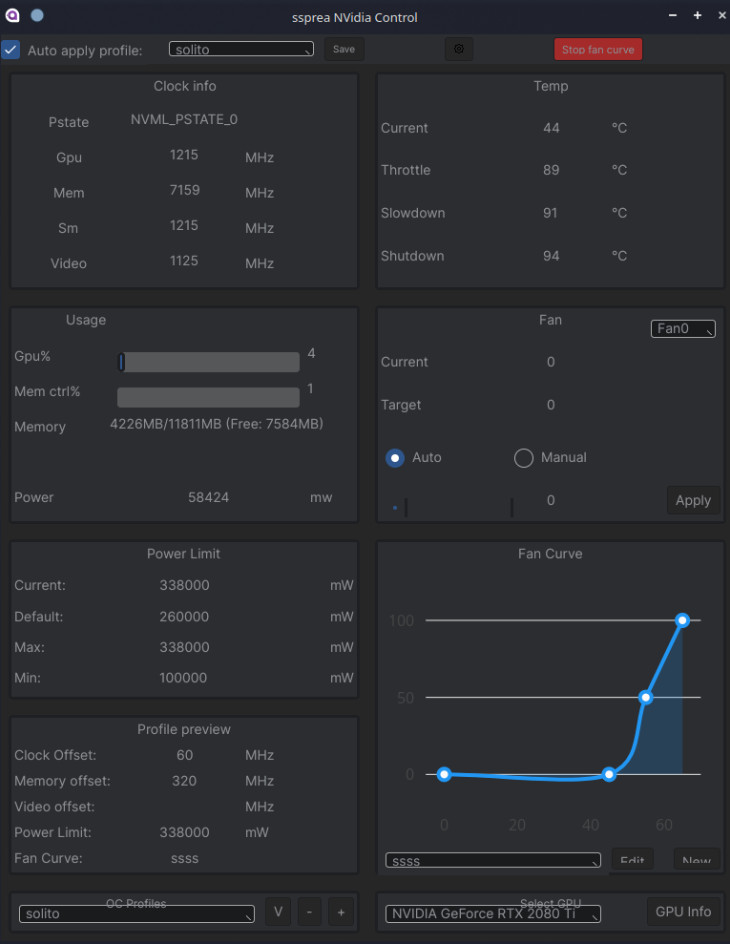Click the Fan Curve panel title

(x=550, y=554)
